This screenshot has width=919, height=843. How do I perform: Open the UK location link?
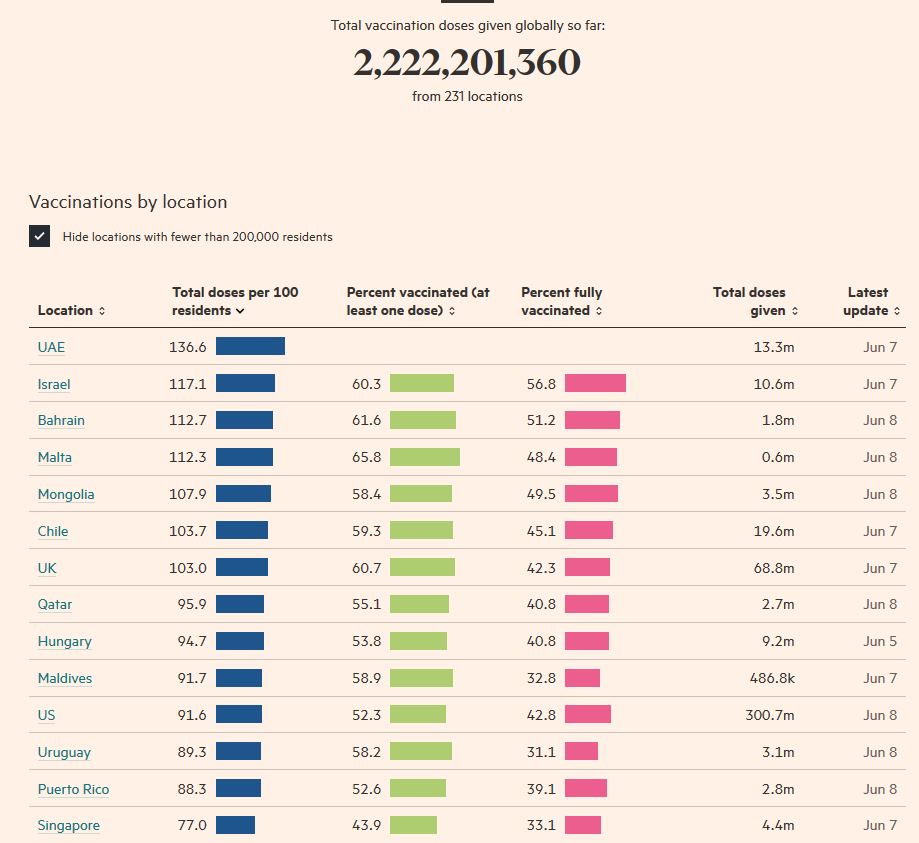47,568
